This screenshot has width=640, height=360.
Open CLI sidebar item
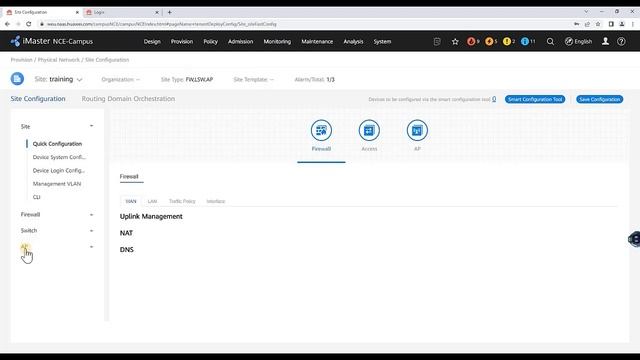[x=36, y=197]
